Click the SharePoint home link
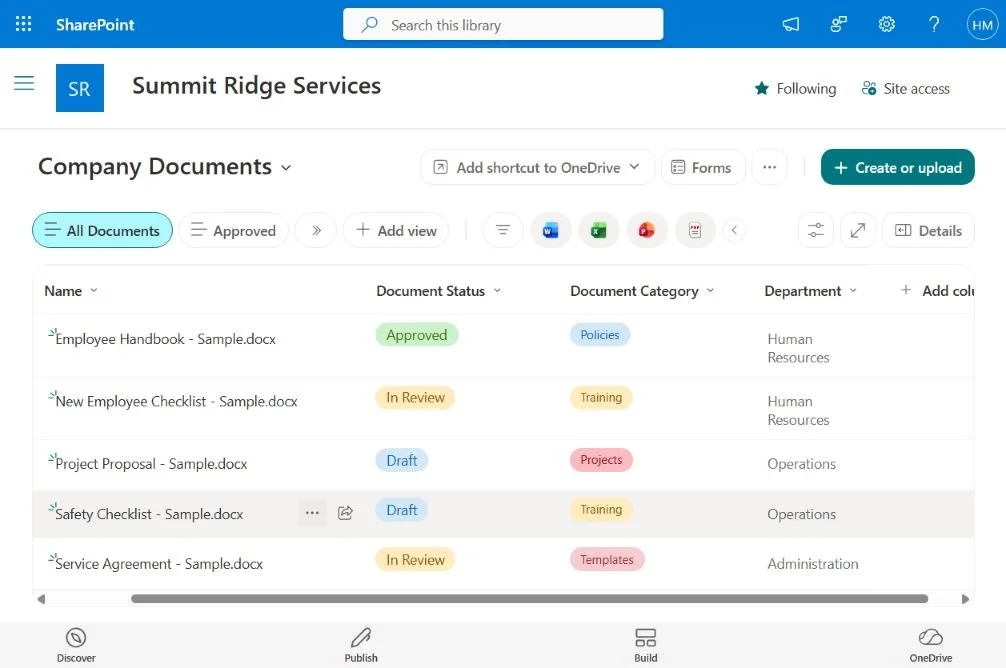1006x668 pixels. pos(95,24)
